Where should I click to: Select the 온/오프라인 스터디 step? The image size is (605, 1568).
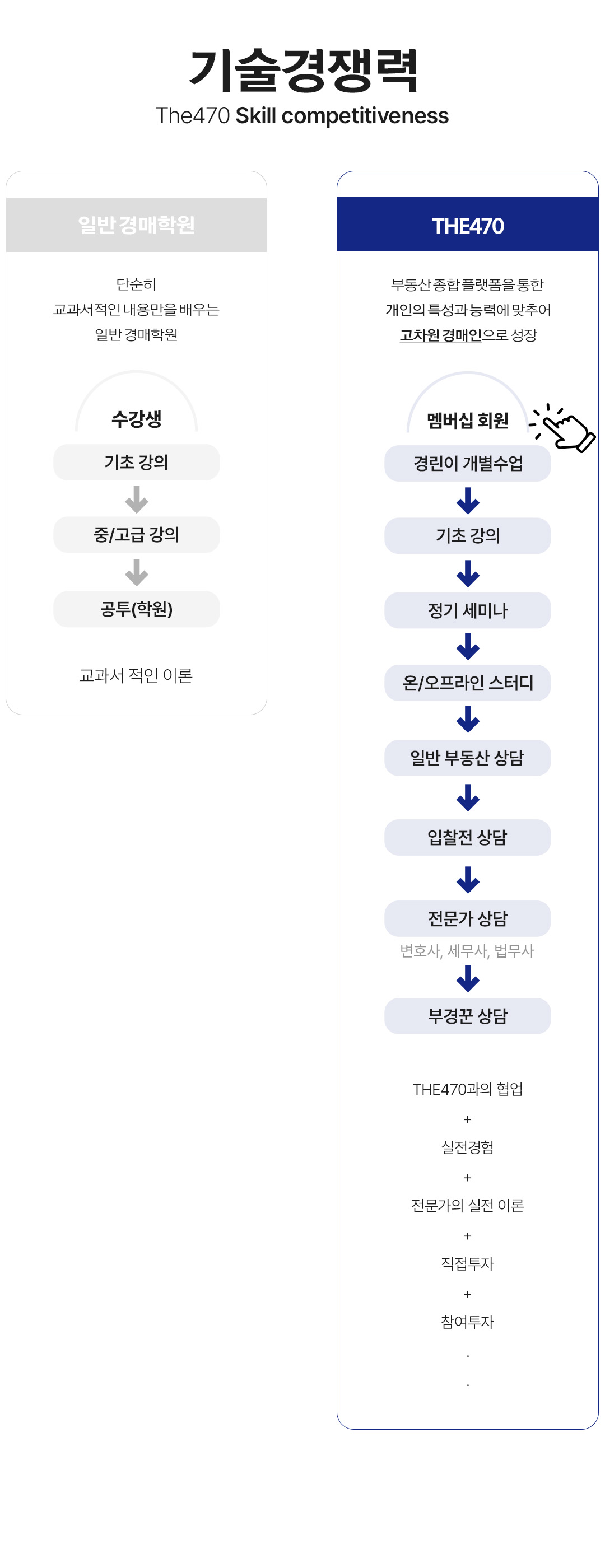click(467, 683)
